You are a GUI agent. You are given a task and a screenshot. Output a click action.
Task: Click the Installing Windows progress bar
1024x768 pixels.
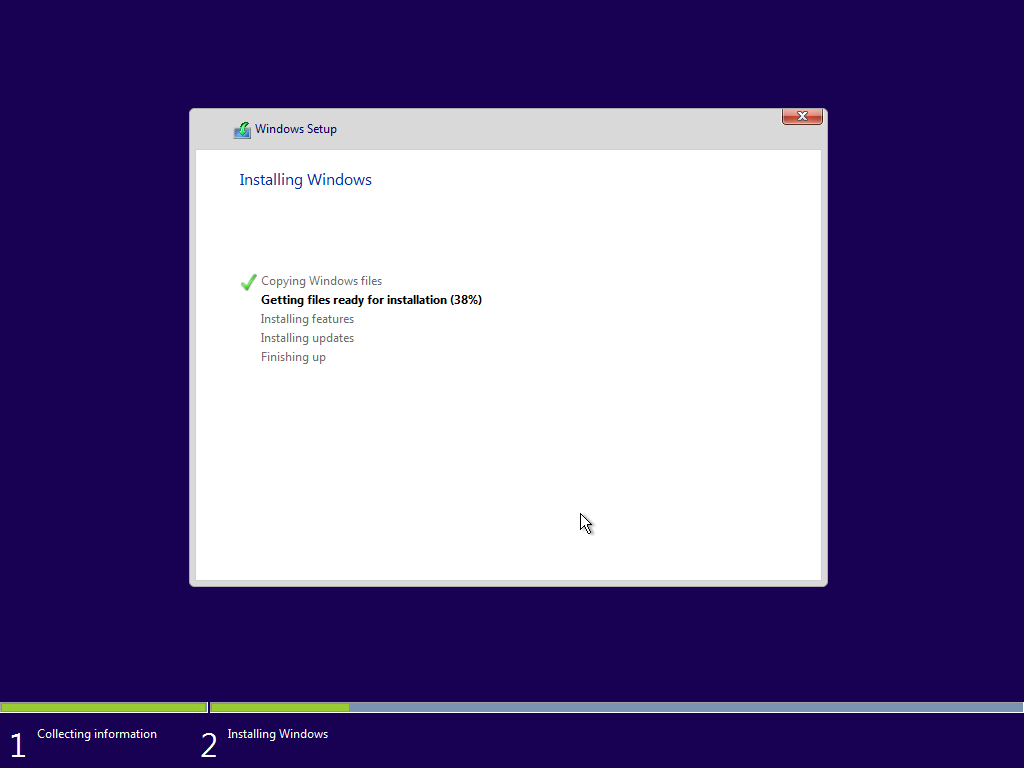click(616, 707)
